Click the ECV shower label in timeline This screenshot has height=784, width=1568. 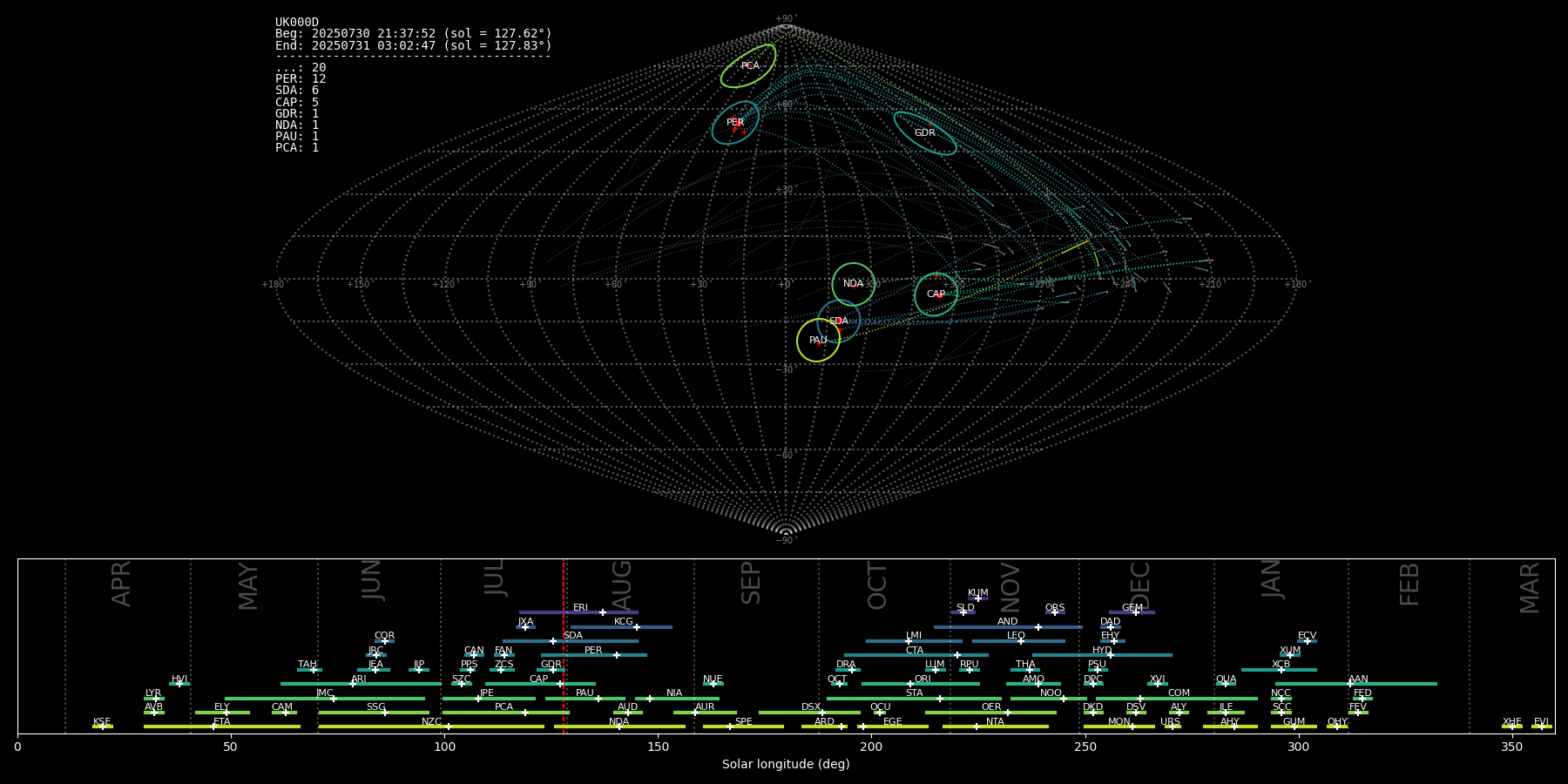(x=1307, y=636)
